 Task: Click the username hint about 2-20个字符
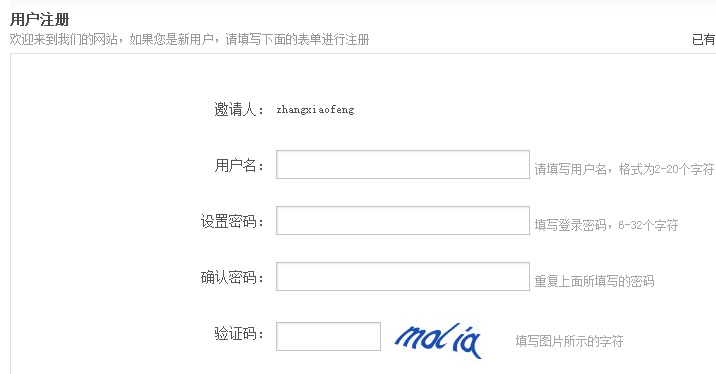click(x=624, y=169)
